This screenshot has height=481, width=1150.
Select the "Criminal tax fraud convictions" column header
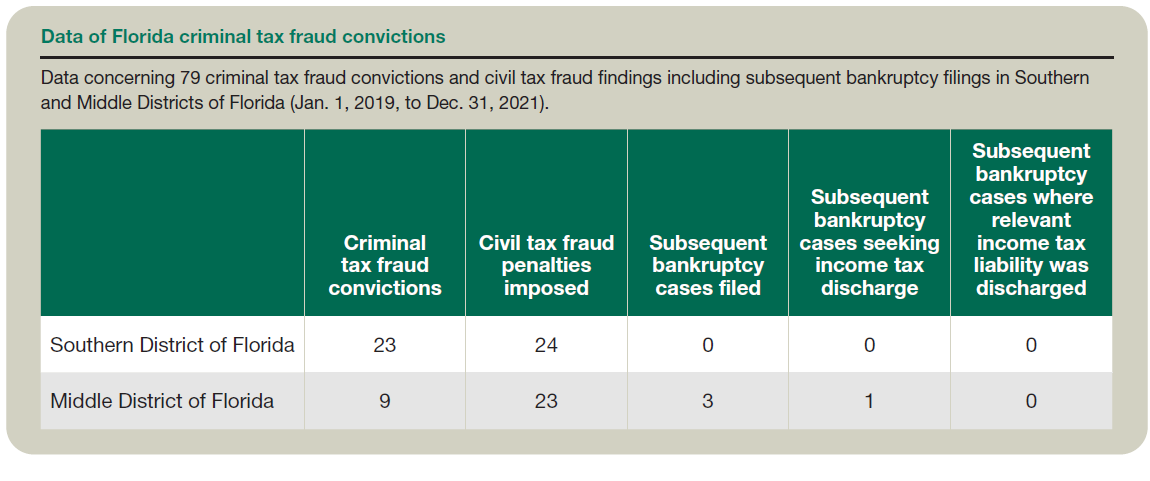[385, 265]
